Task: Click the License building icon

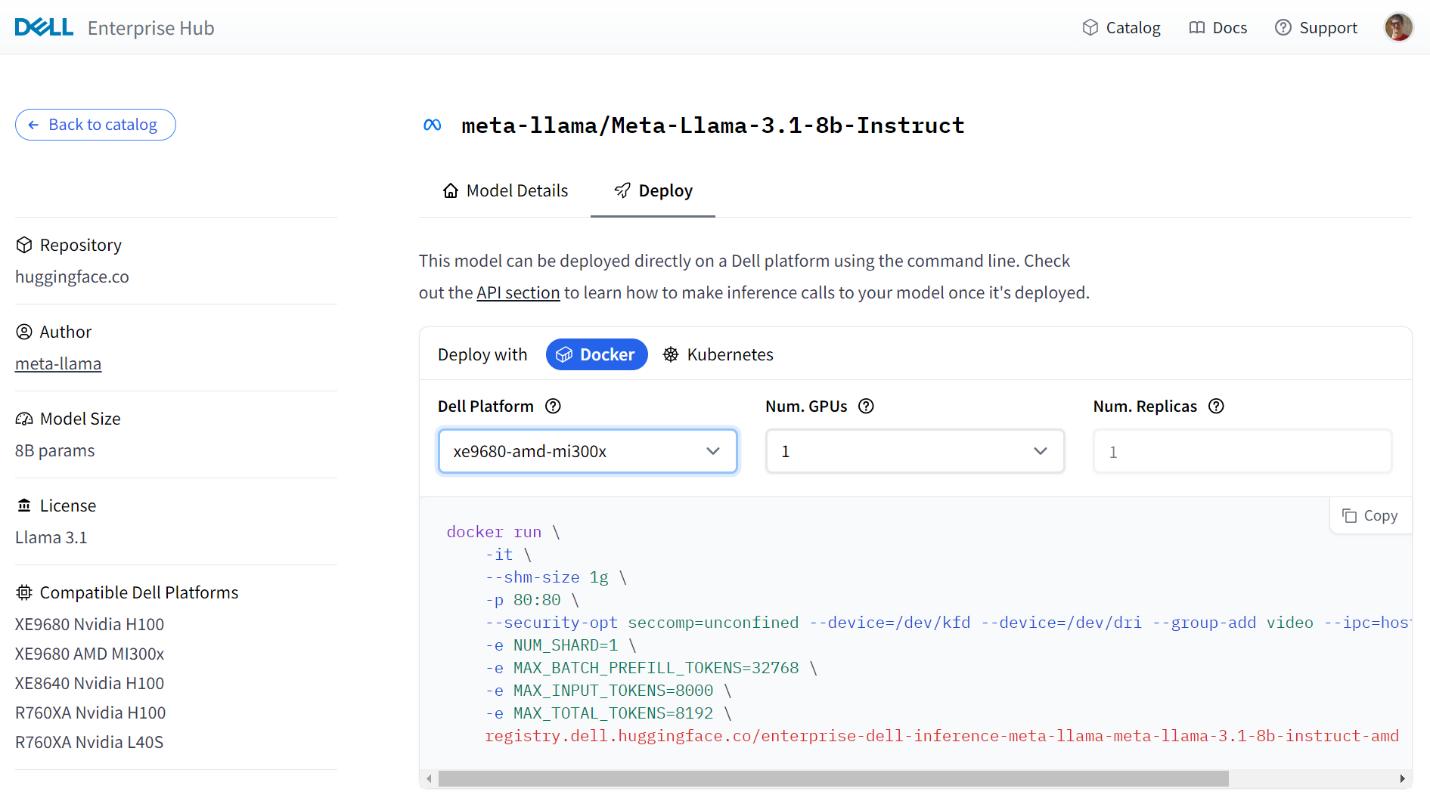Action: click(x=24, y=505)
